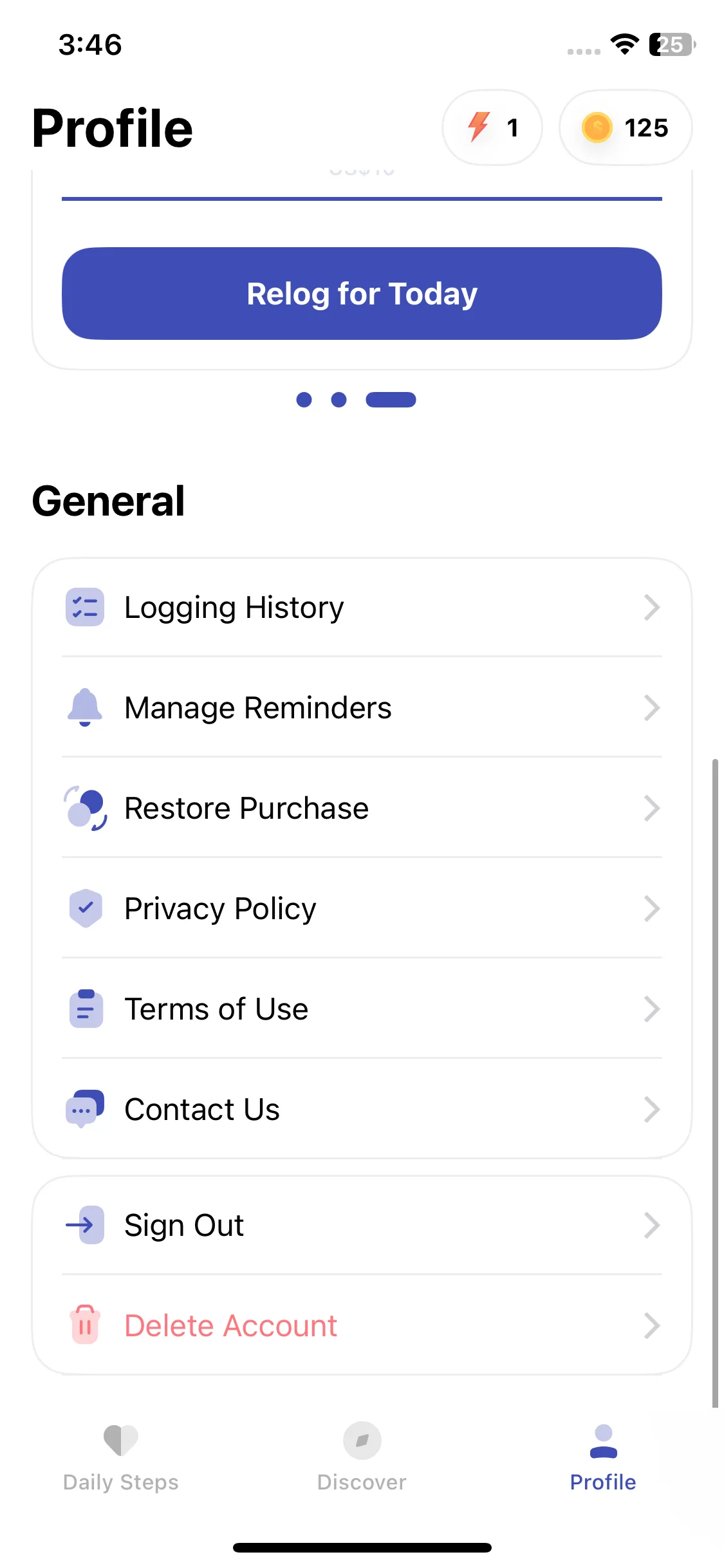
Task: Expand Manage Reminders chevron
Action: point(652,707)
